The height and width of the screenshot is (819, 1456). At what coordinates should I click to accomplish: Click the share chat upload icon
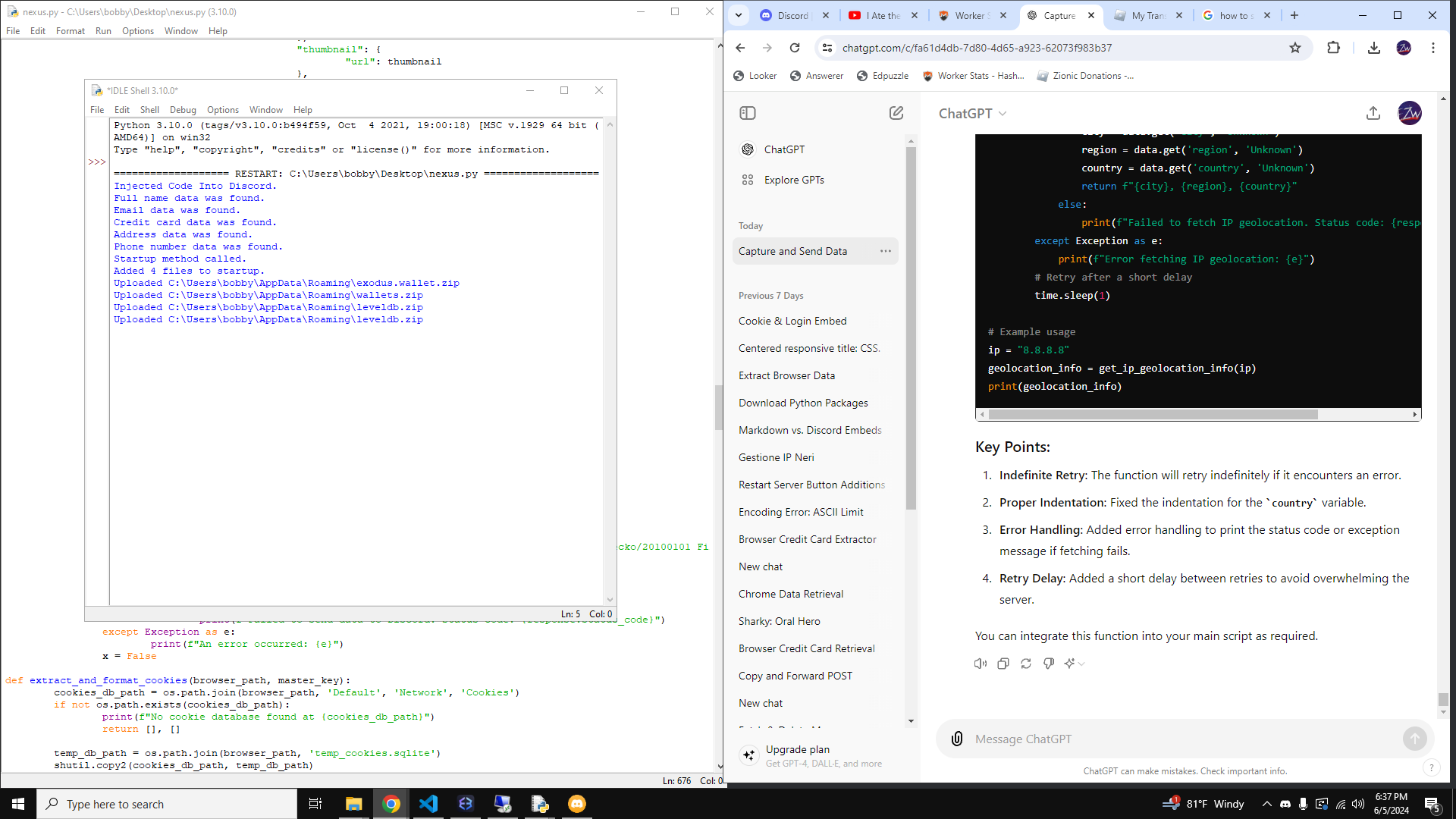point(1373,113)
